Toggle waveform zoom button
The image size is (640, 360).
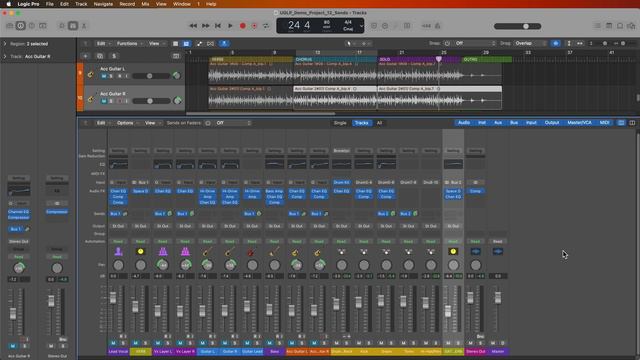556,43
